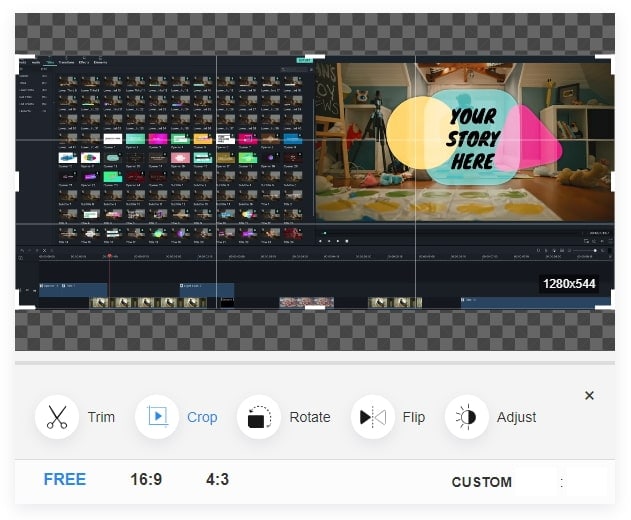Select the FREE crop ratio
Viewport: 631px width, 520px height.
click(x=65, y=479)
